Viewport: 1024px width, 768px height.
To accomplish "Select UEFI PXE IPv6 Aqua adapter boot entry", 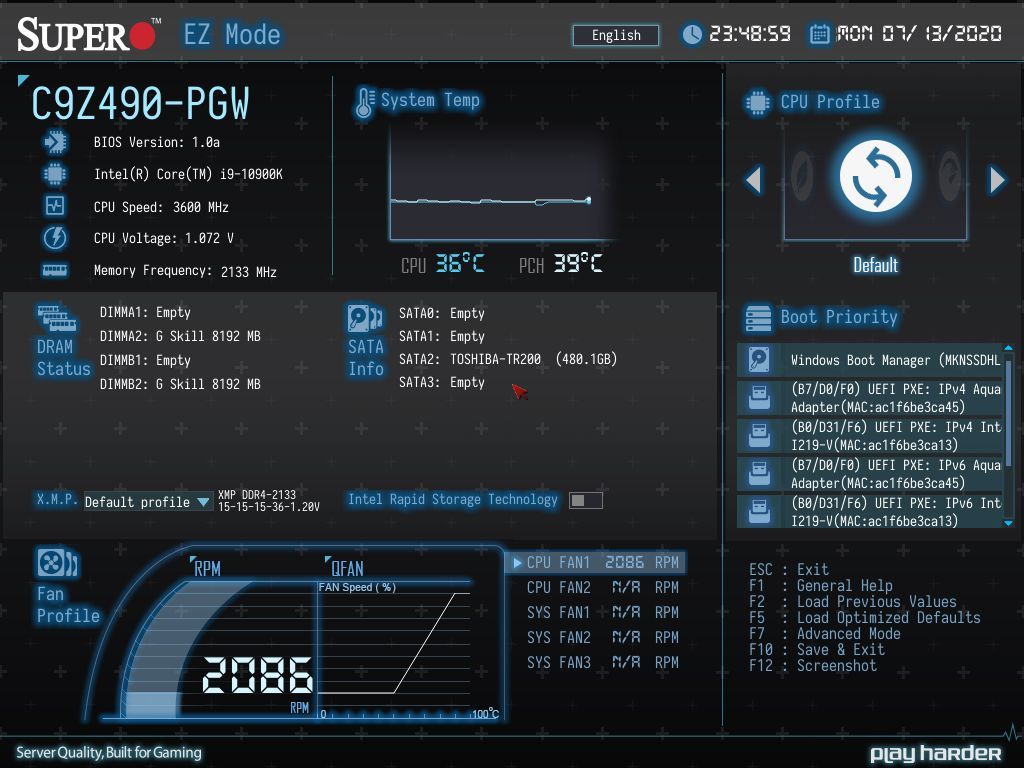I will pyautogui.click(x=871, y=473).
